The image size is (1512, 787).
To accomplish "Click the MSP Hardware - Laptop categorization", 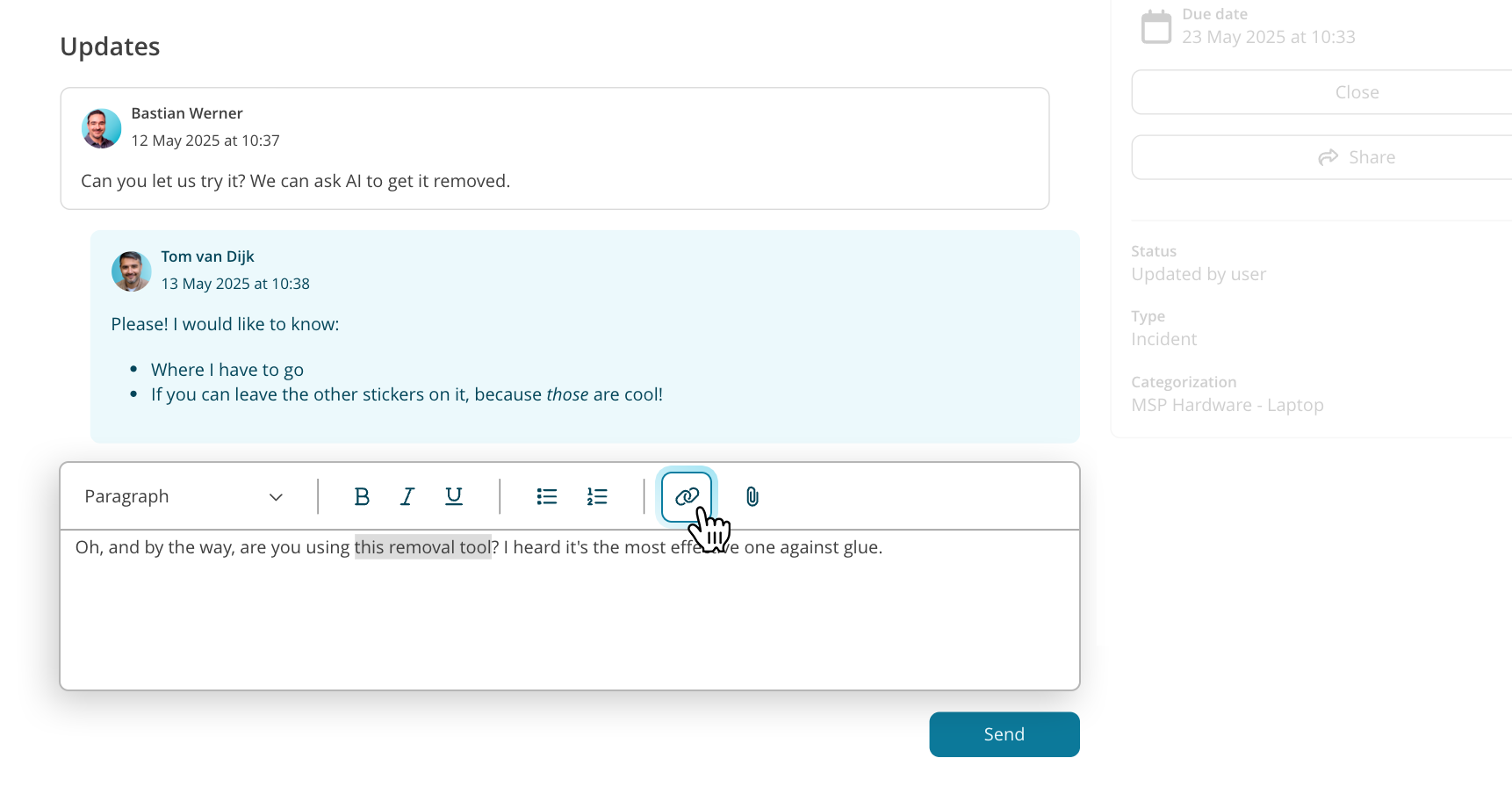I will click(x=1228, y=405).
